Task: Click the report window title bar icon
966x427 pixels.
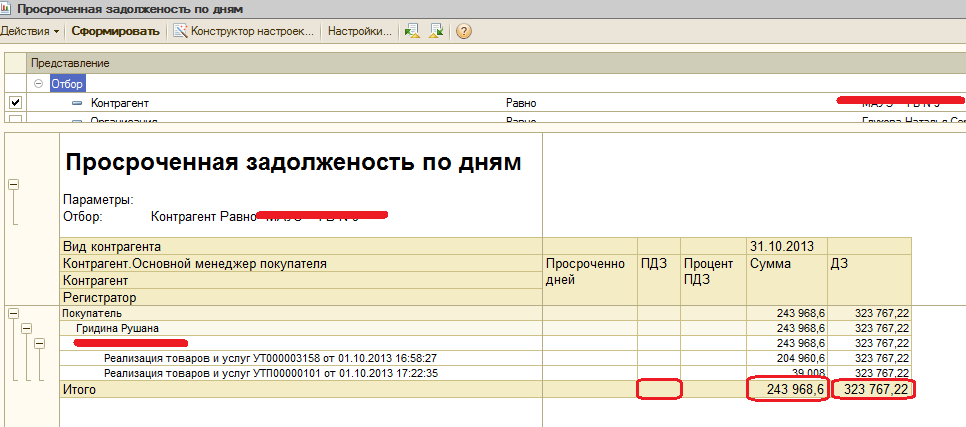Action: pos(8,8)
